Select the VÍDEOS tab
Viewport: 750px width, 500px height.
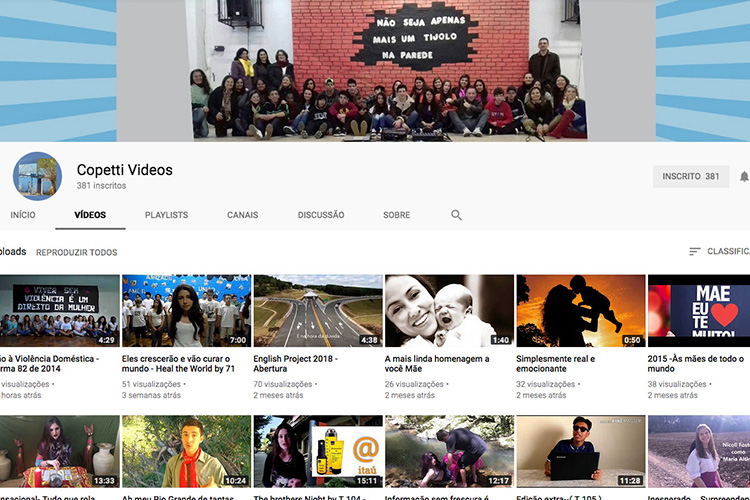(90, 215)
